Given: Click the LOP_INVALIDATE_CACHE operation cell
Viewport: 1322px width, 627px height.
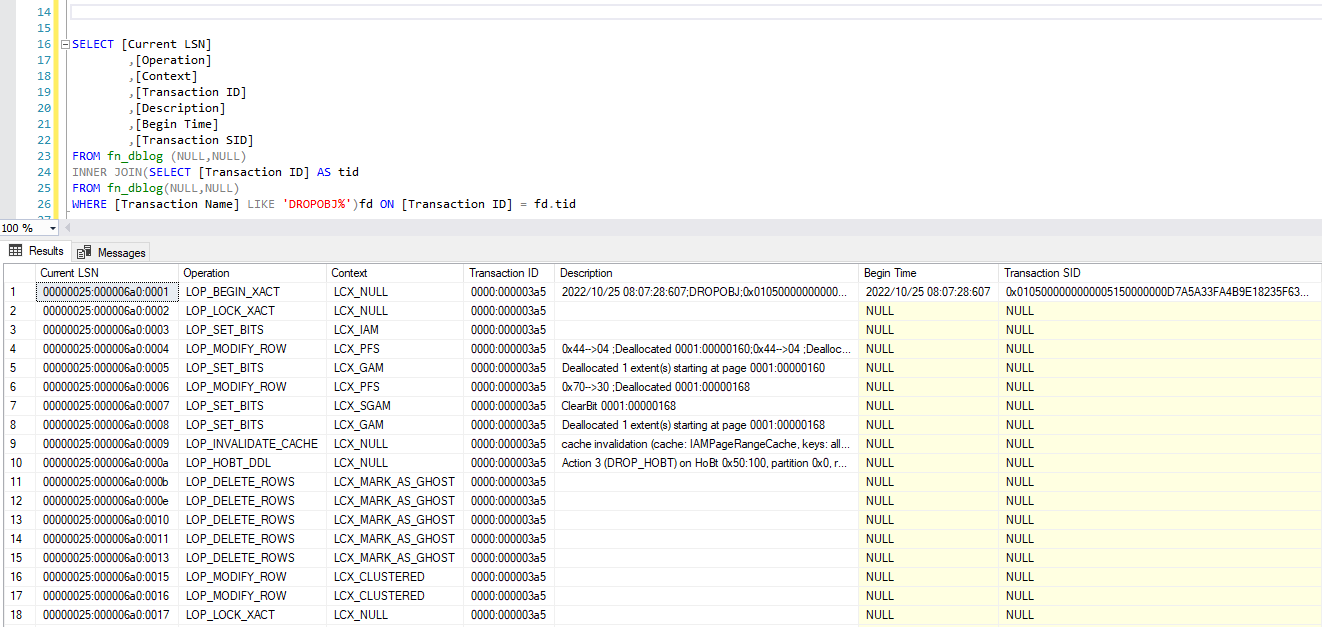Looking at the screenshot, I should tap(253, 444).
